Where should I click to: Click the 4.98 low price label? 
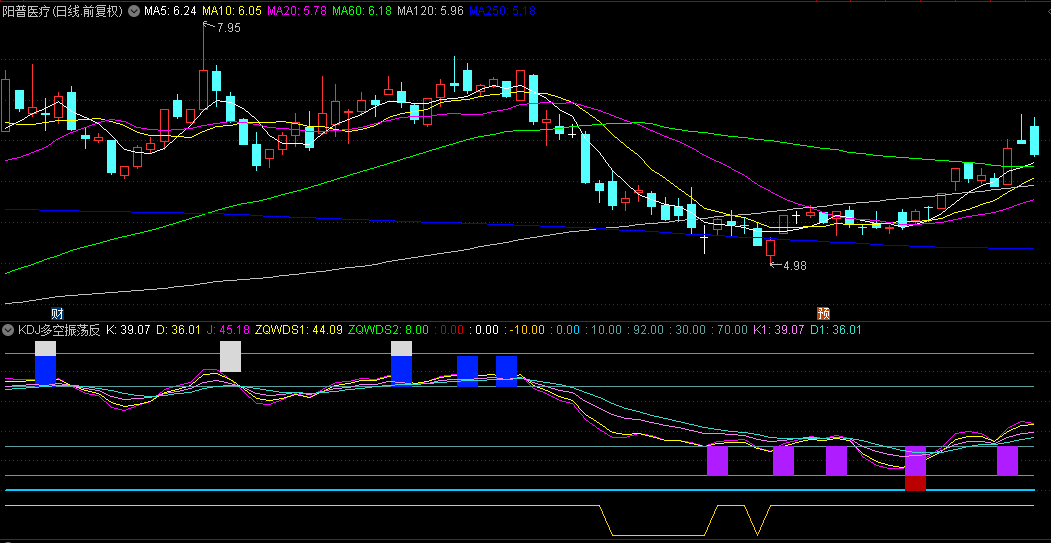793,266
